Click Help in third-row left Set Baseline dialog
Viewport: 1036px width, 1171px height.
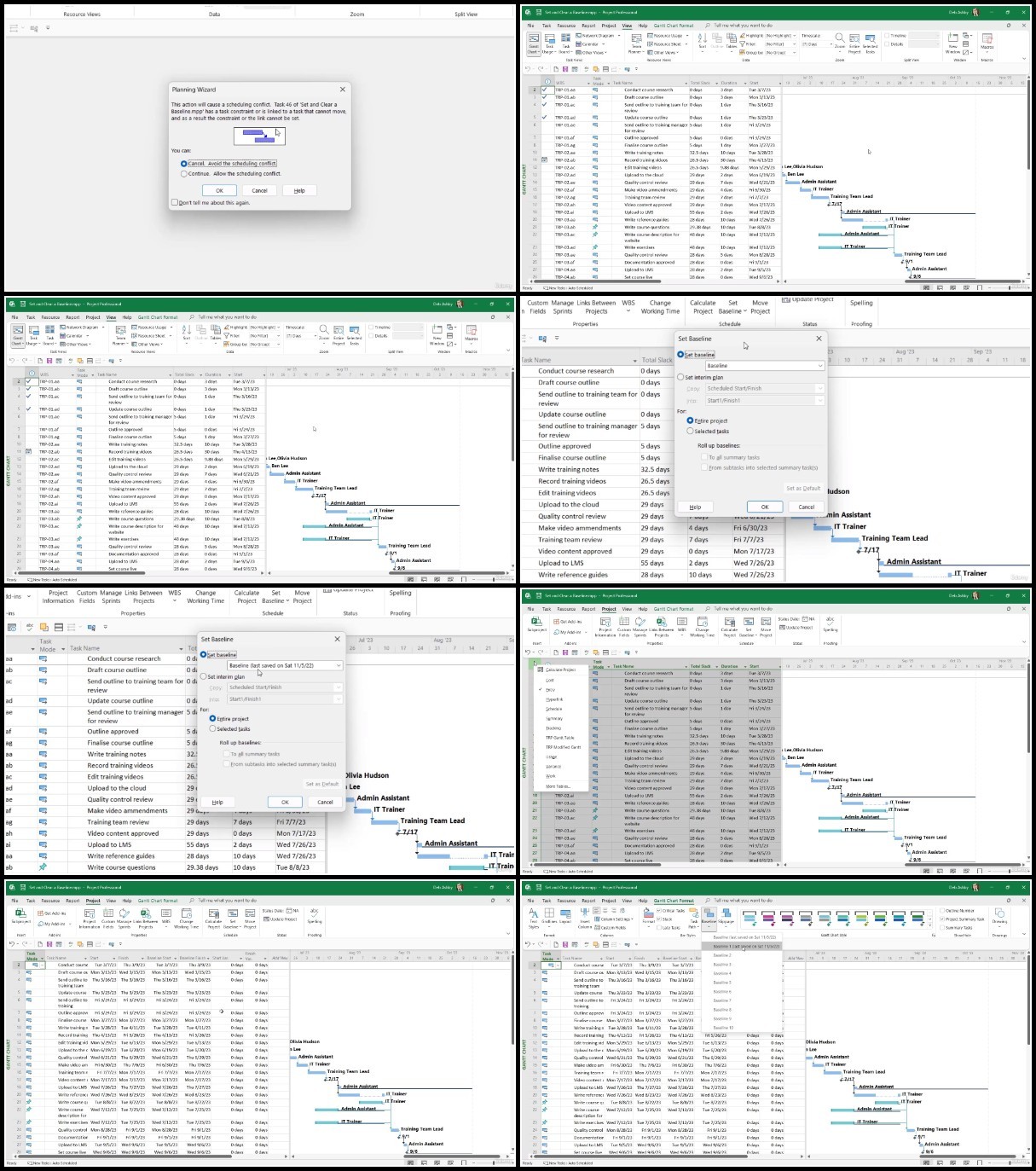217,802
